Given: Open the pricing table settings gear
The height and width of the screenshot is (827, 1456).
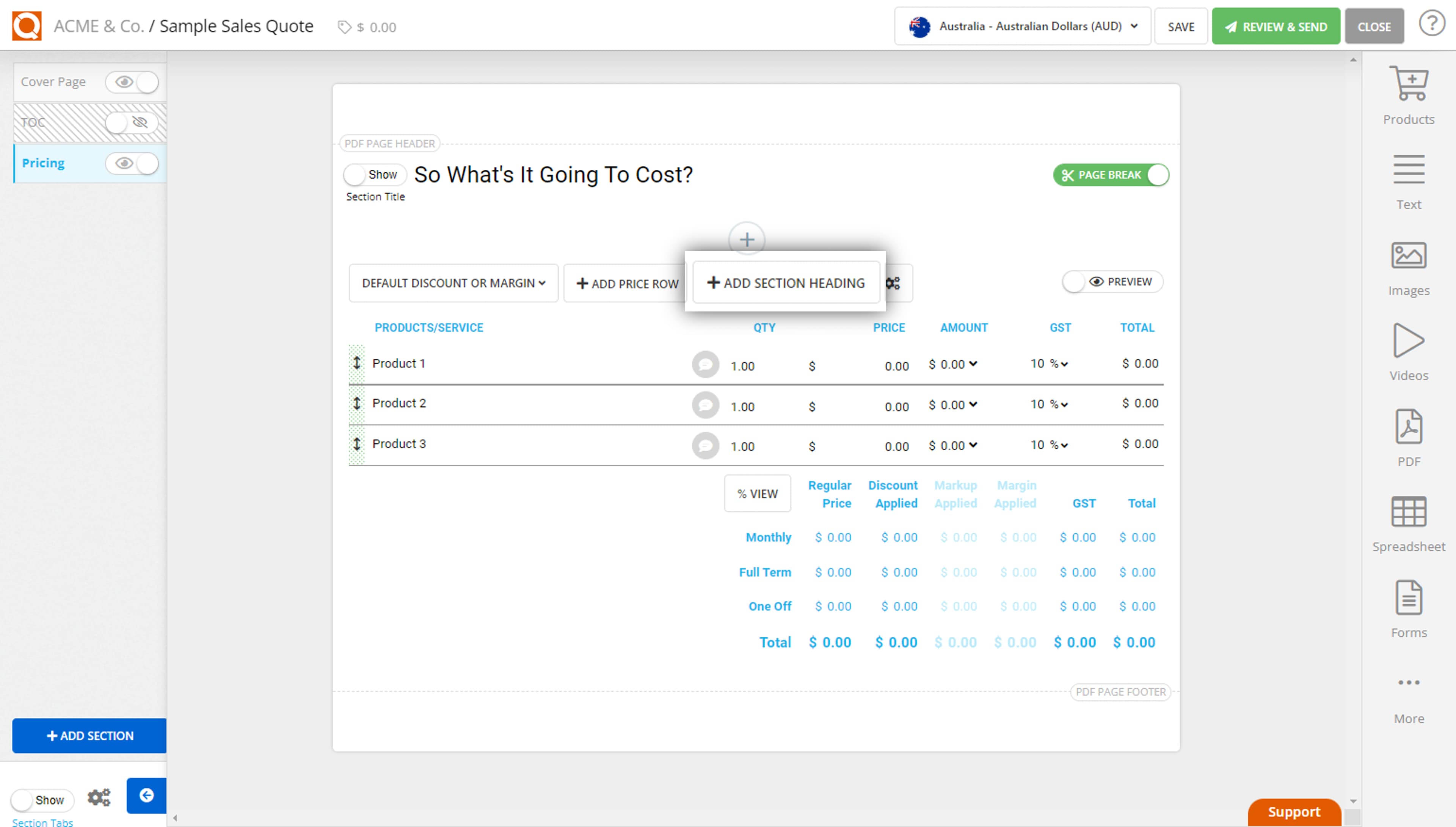Looking at the screenshot, I should click(x=893, y=283).
